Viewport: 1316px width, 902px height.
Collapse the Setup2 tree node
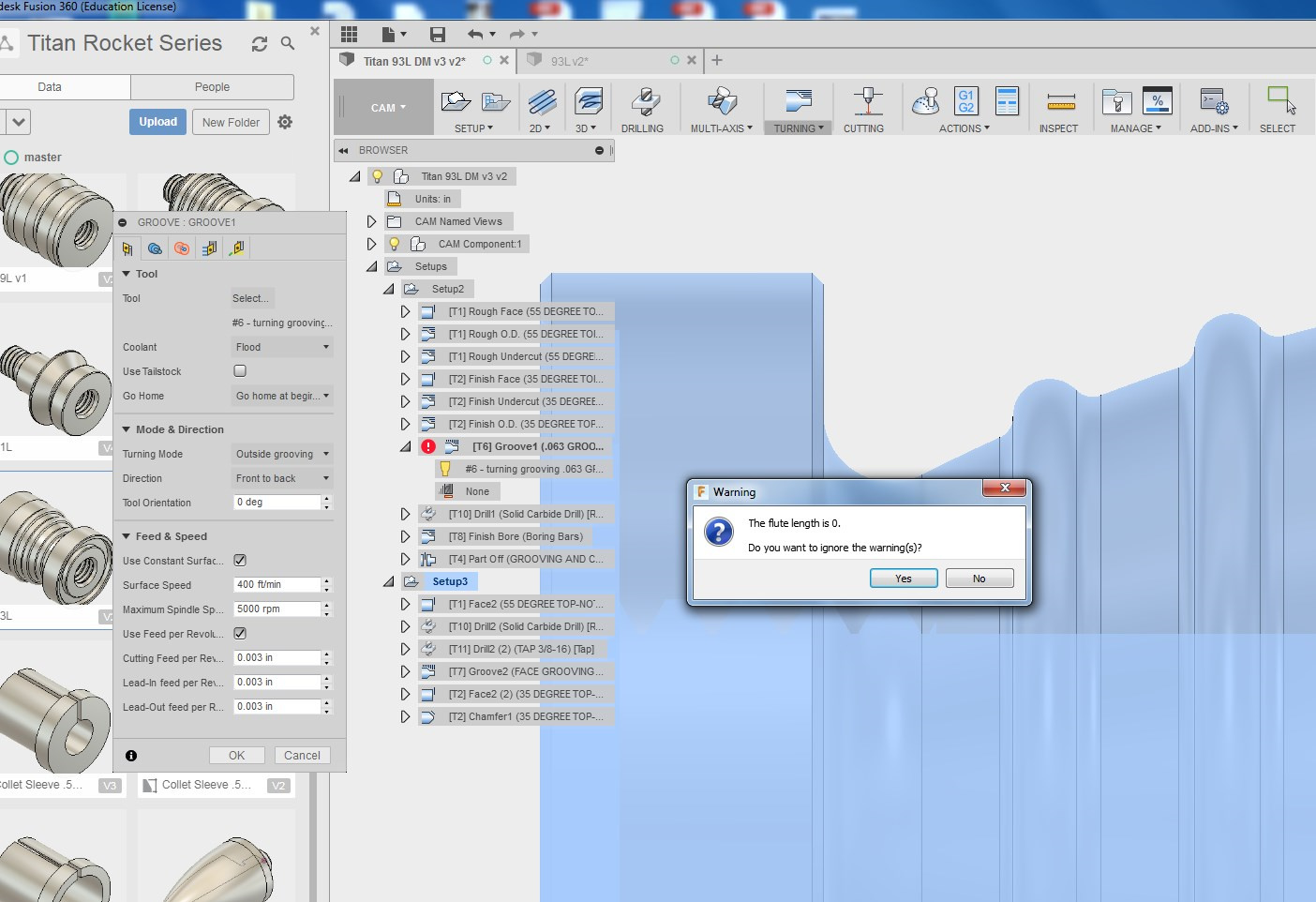[388, 289]
